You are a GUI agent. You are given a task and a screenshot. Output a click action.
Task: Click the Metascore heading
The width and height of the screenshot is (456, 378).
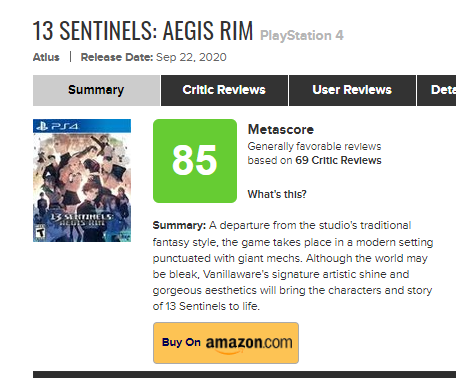[x=281, y=129]
